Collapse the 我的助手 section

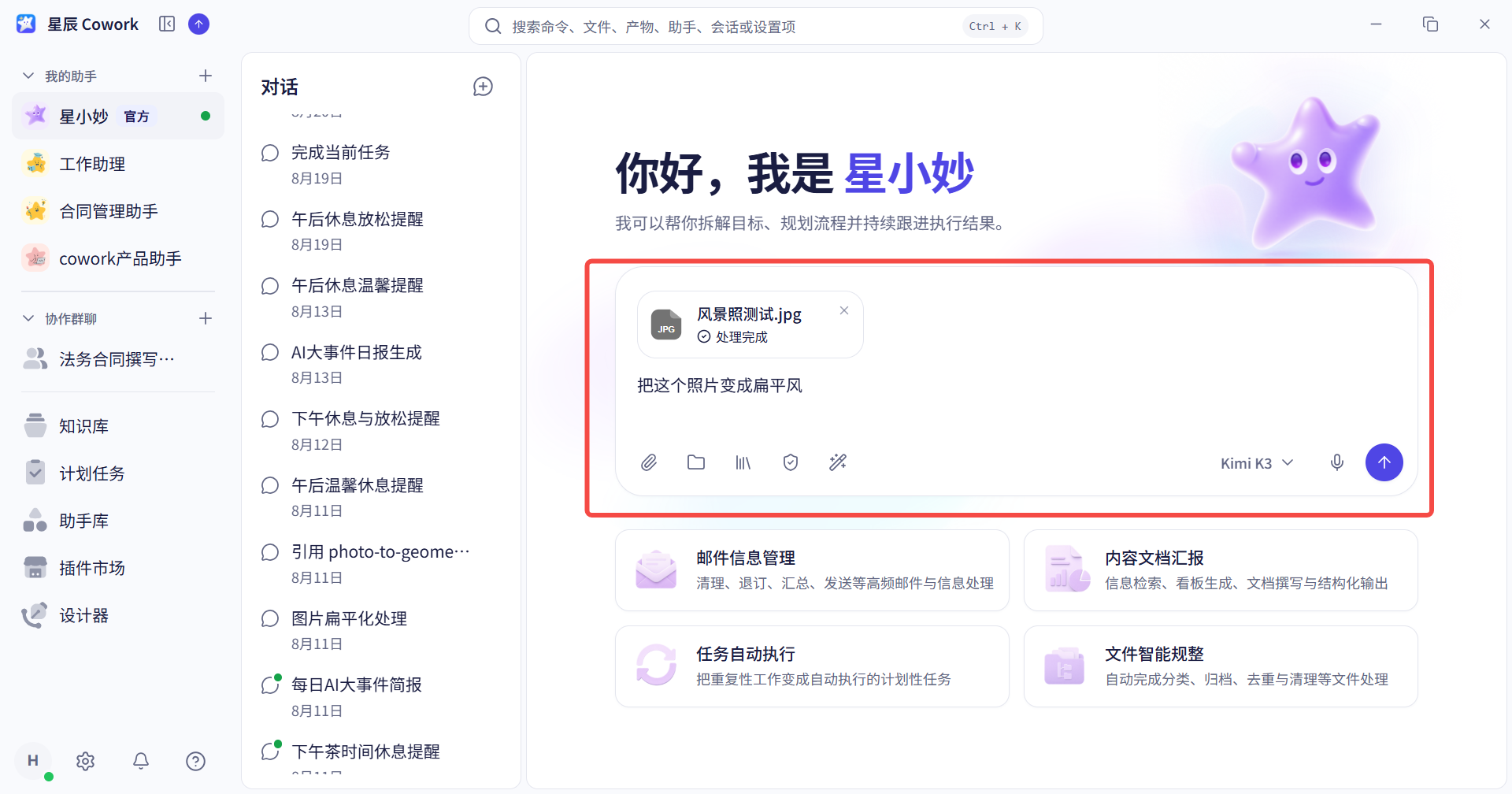(28, 76)
